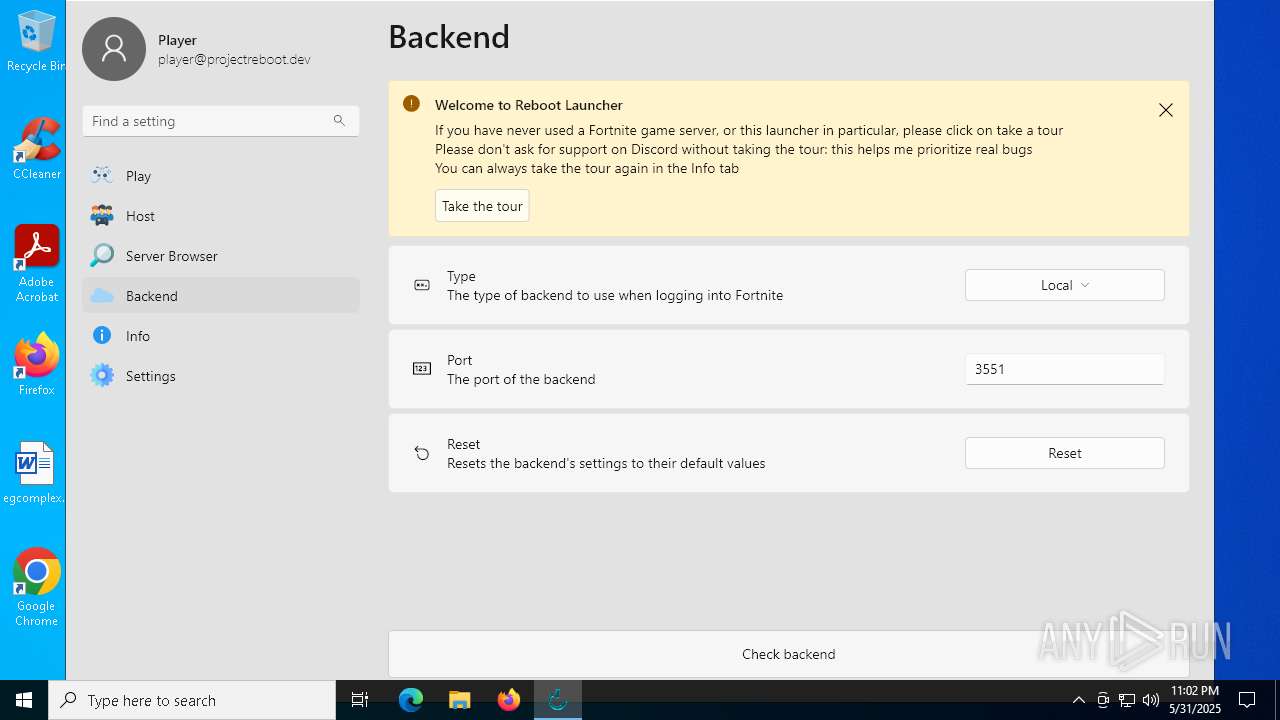Open Adobe Acrobat desktop shortcut
The width and height of the screenshot is (1280, 720).
(36, 264)
